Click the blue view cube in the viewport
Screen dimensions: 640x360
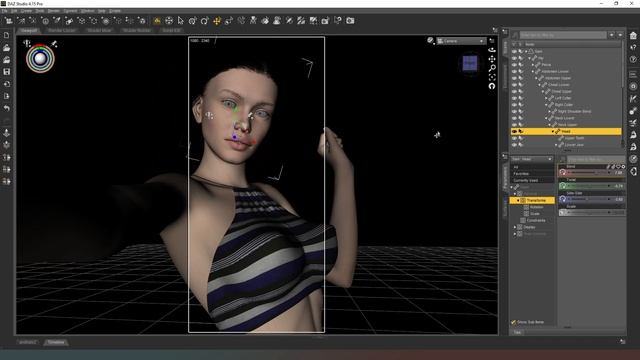tap(470, 63)
